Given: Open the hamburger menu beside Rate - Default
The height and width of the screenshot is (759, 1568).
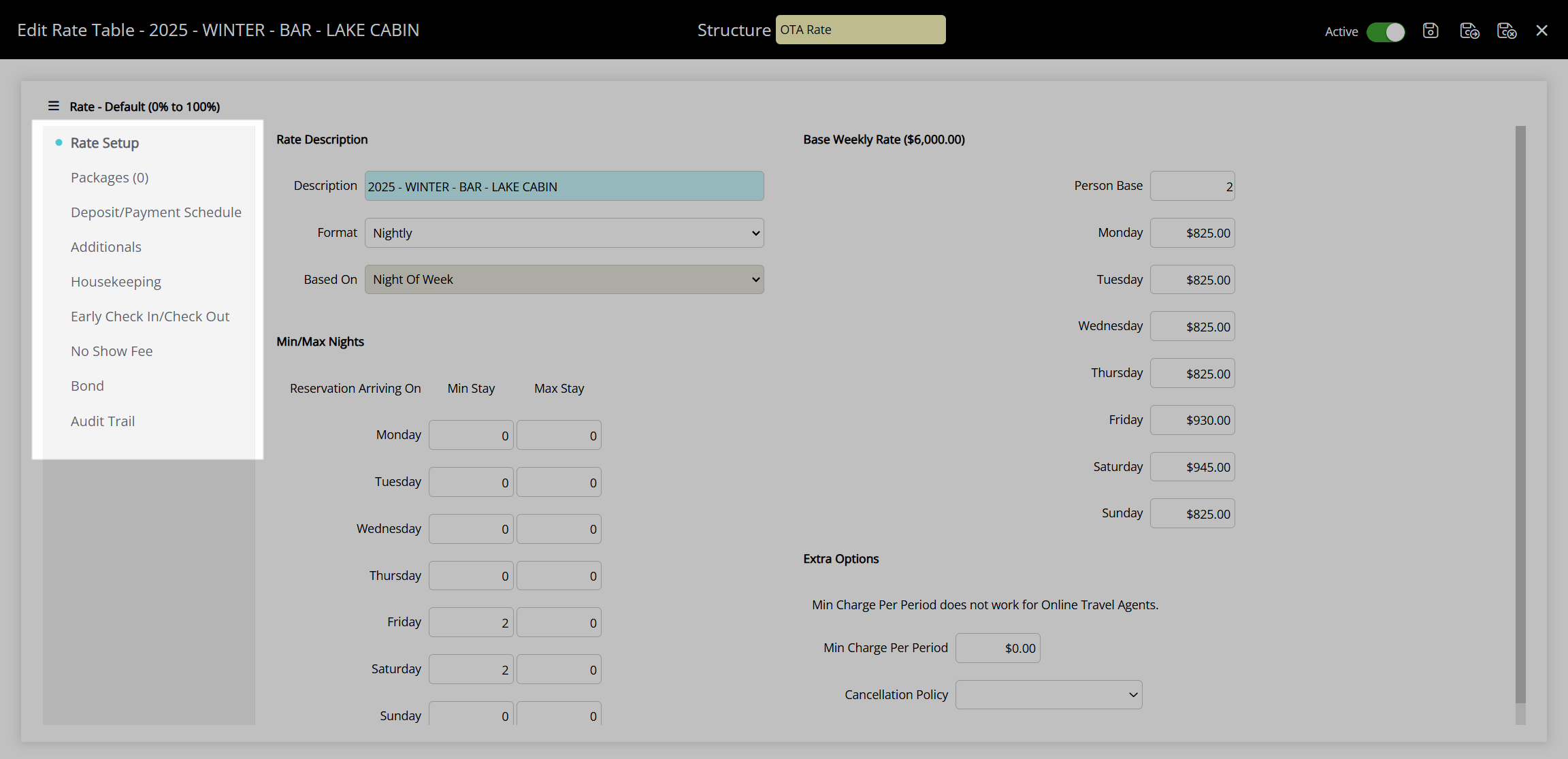Looking at the screenshot, I should pyautogui.click(x=54, y=106).
